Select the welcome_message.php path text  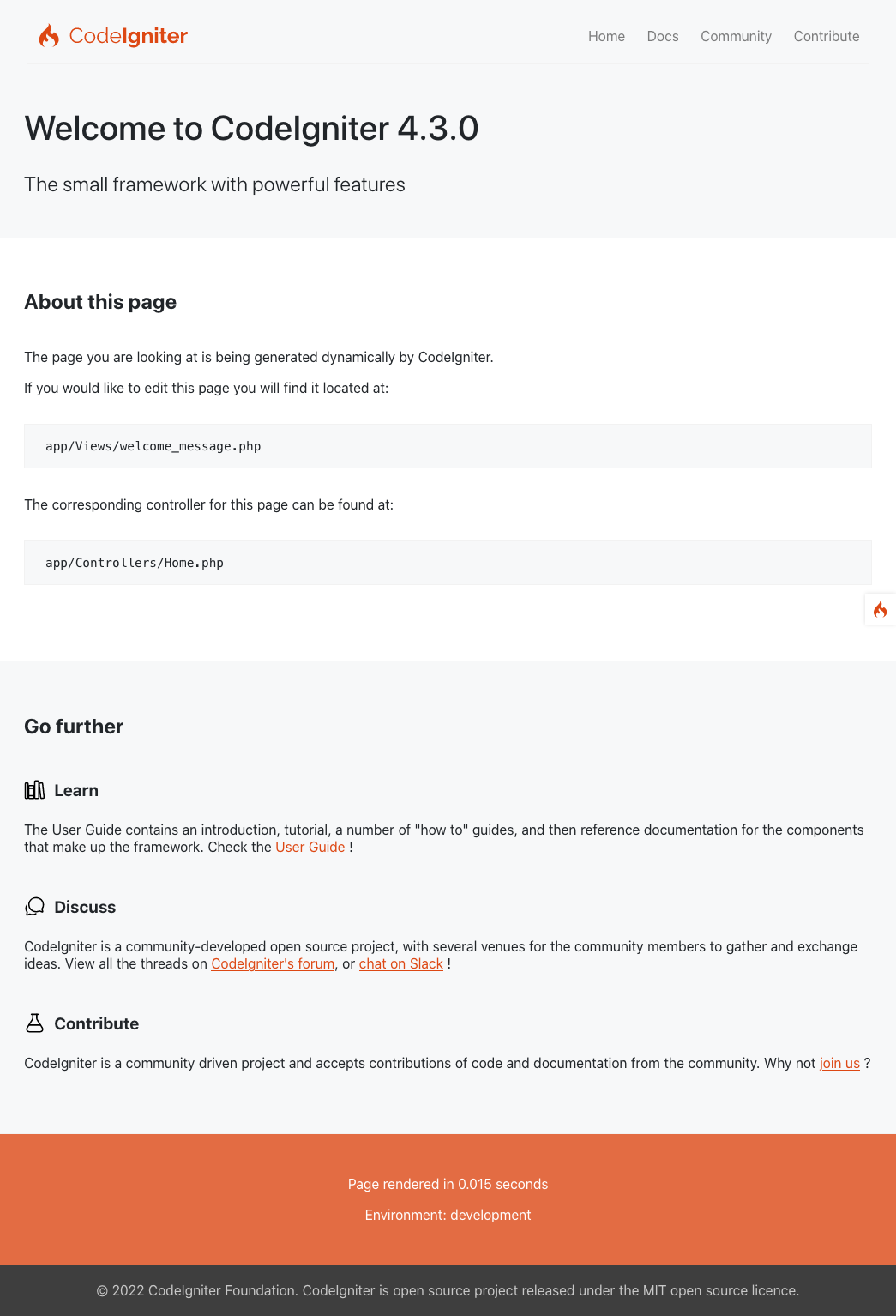153,446
